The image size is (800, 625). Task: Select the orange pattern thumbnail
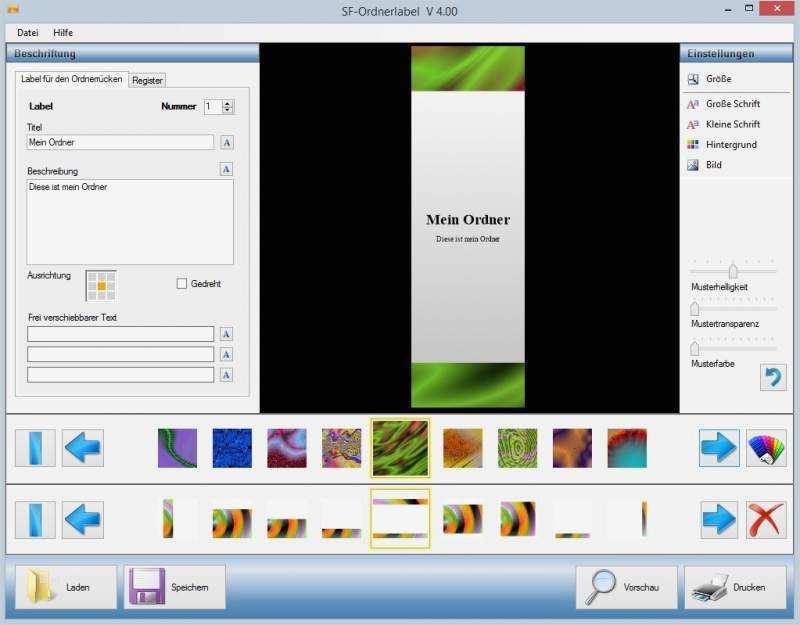pyautogui.click(x=463, y=448)
